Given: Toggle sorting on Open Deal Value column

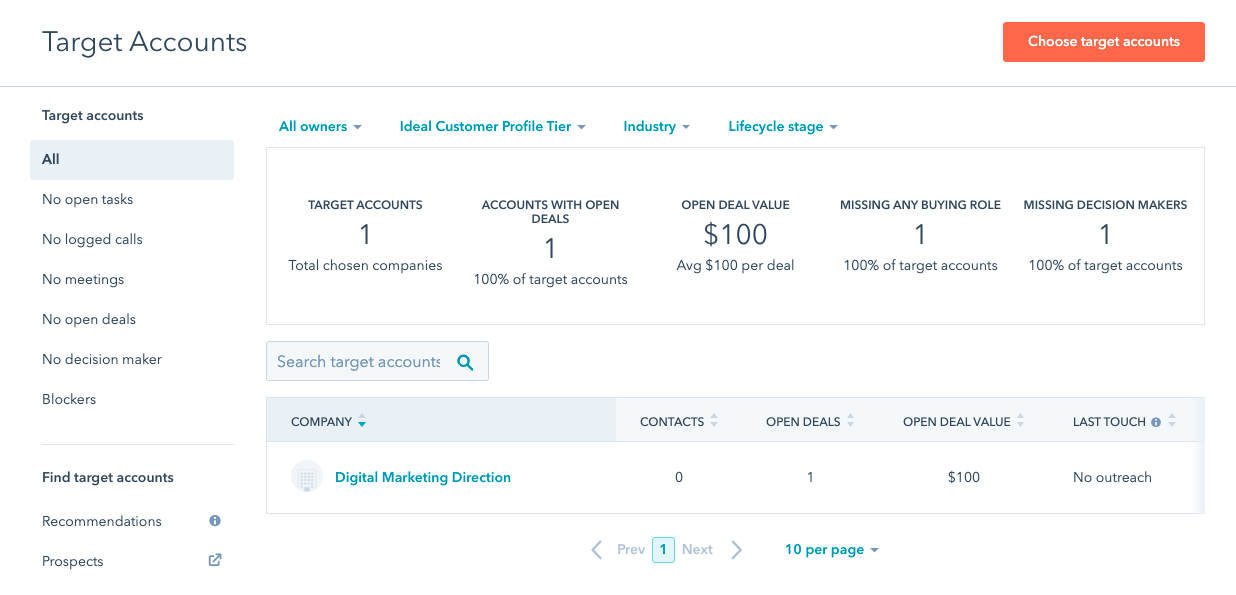Looking at the screenshot, I should tap(1020, 420).
